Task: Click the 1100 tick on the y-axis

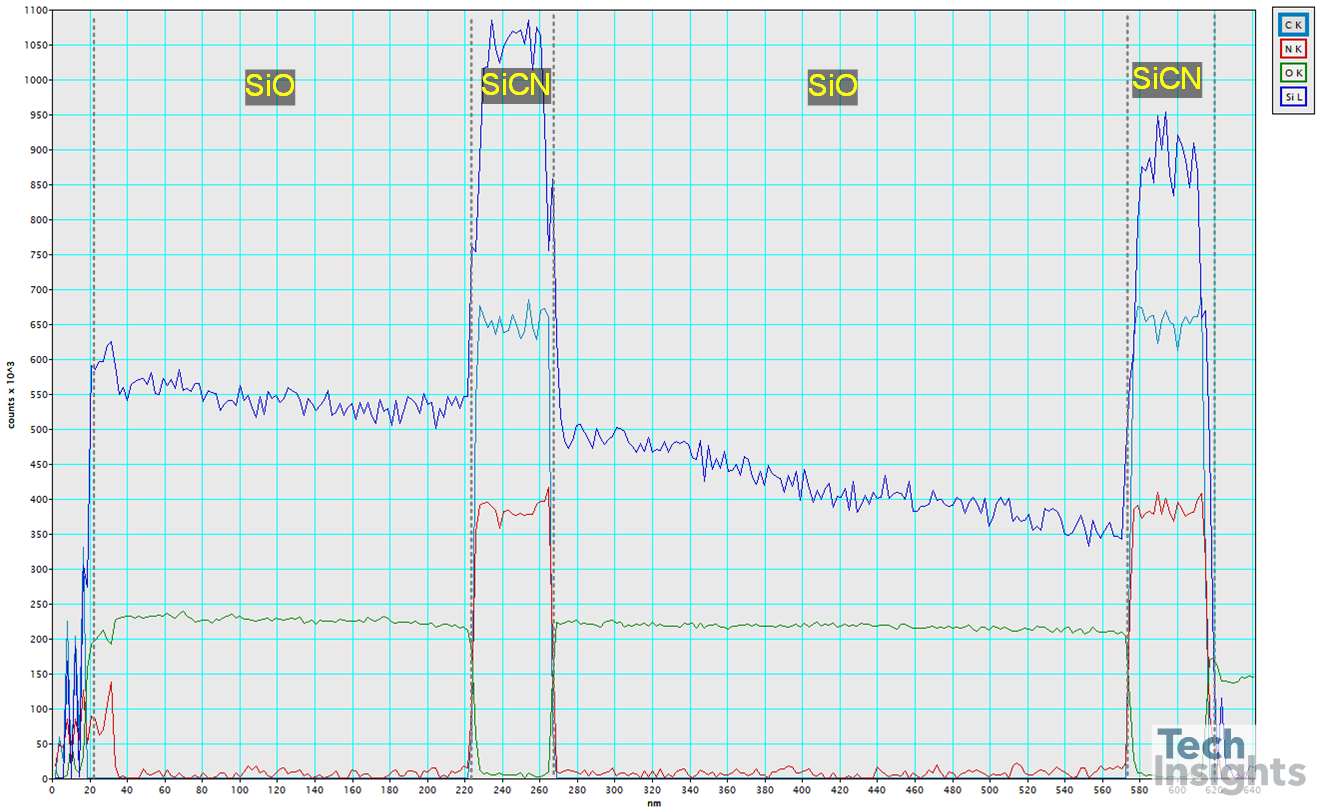Action: click(x=34, y=11)
